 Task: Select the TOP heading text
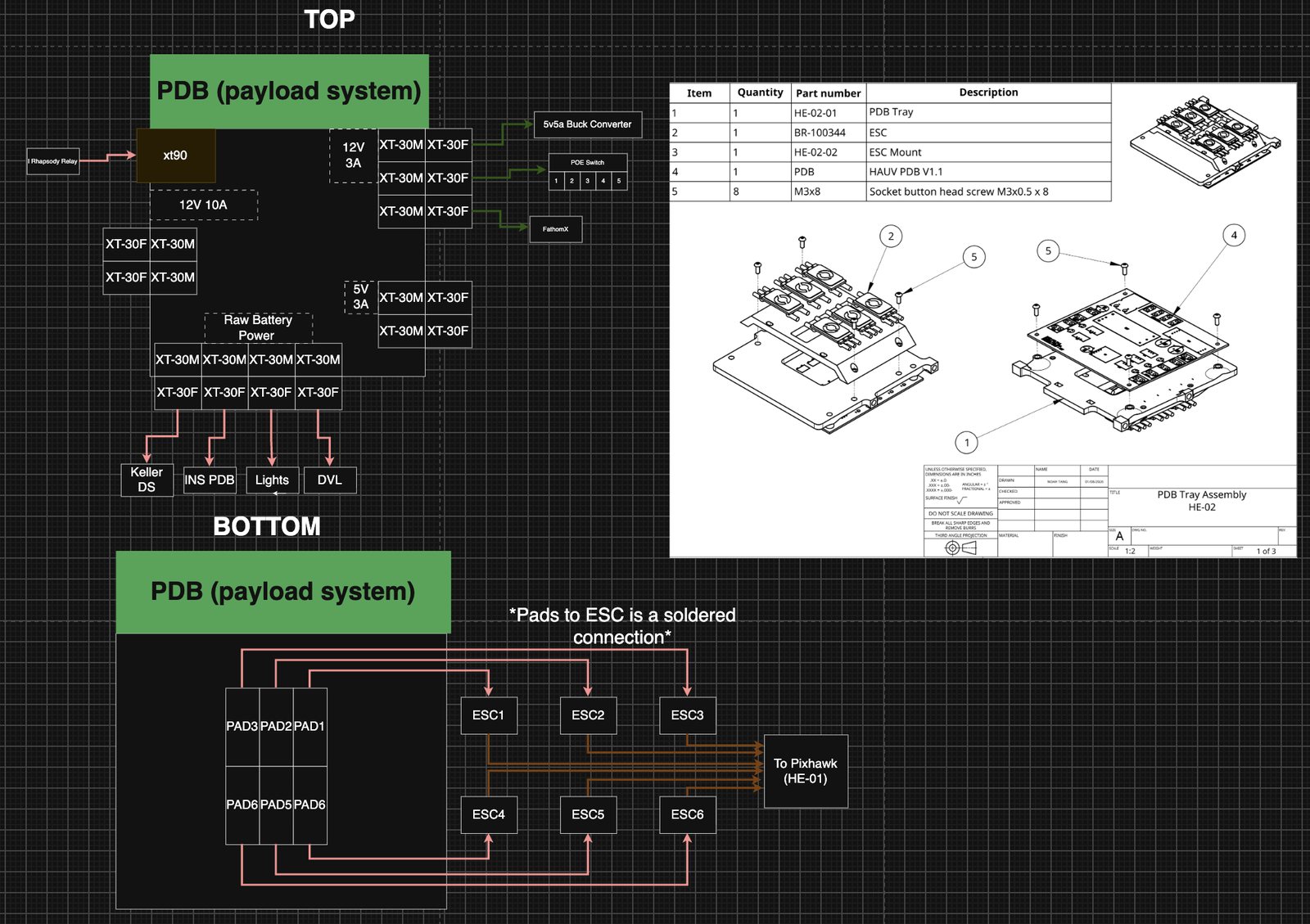329,19
